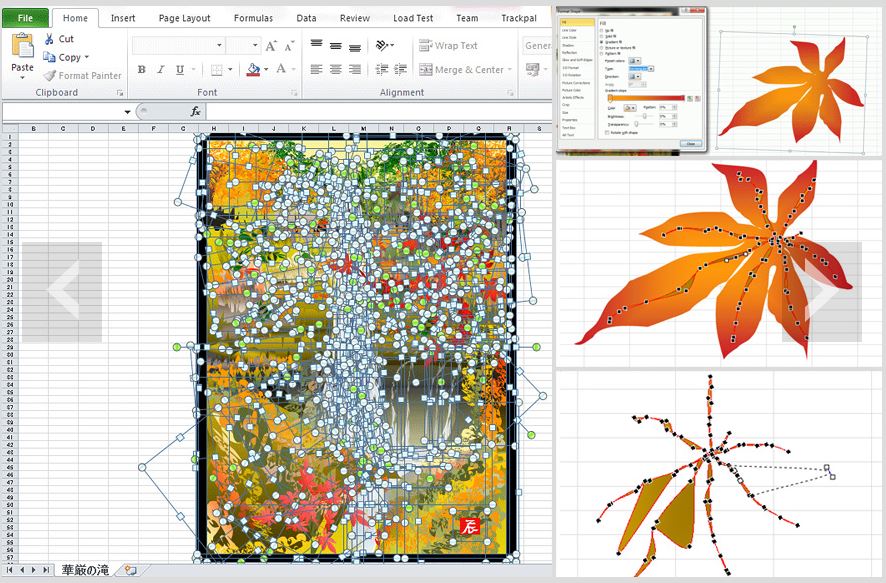Select the Picture or texture fill option
The image size is (886, 583).
coord(599,47)
